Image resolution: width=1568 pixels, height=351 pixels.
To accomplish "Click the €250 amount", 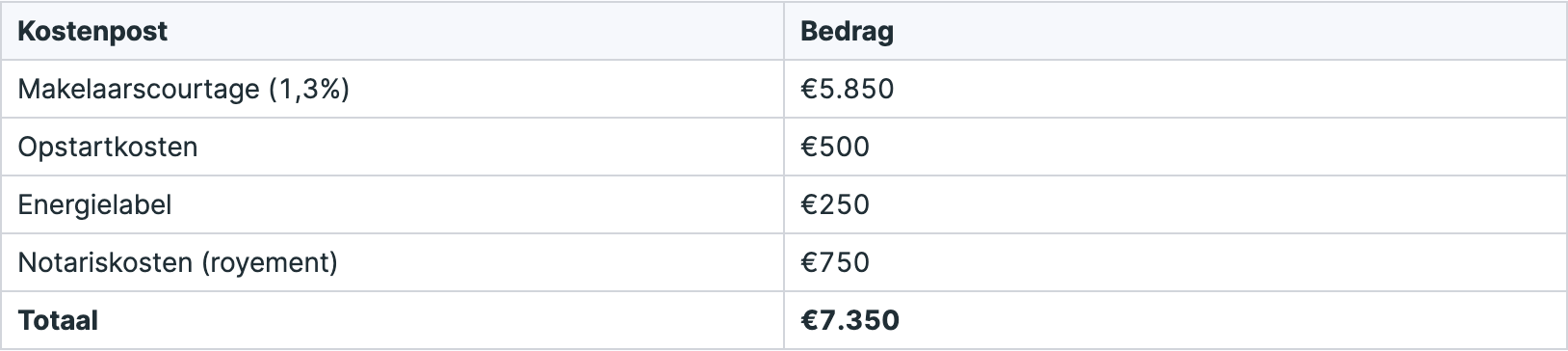I will pos(835,204).
